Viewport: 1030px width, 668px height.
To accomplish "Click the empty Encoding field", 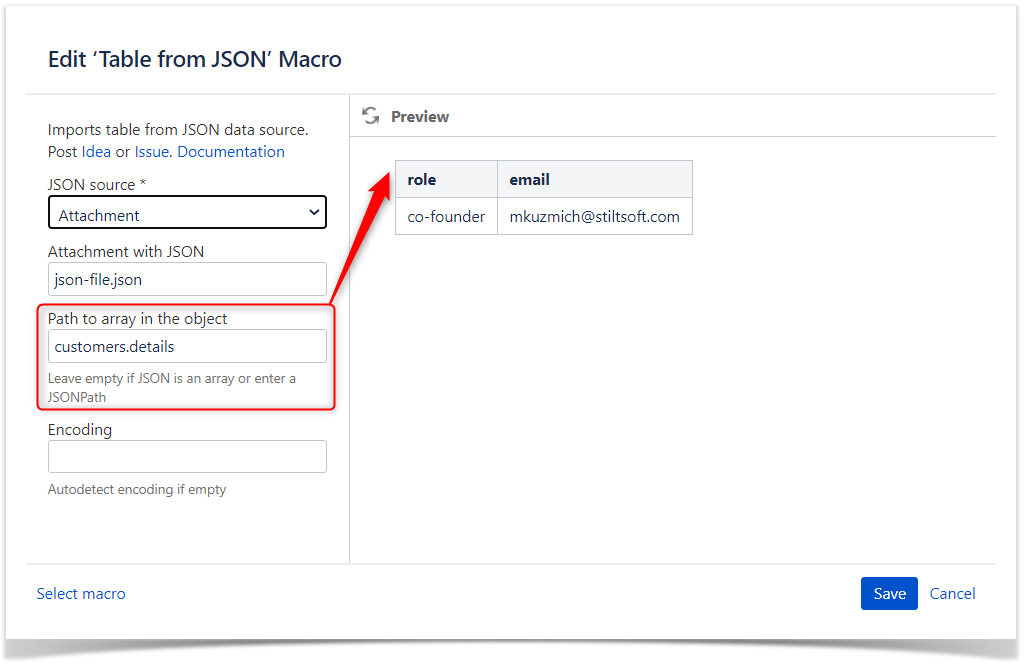I will click(x=187, y=456).
